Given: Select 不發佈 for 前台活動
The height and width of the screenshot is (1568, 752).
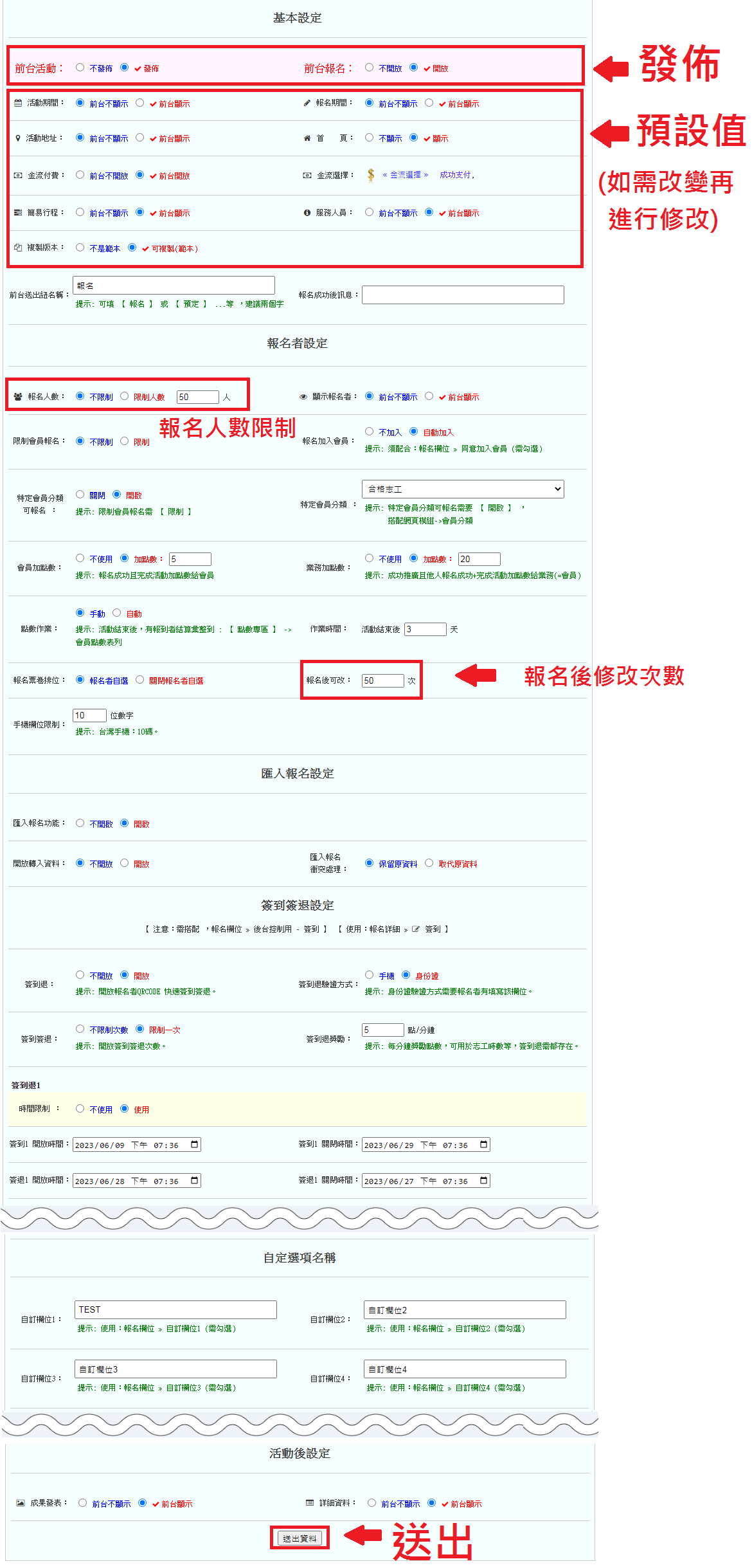Looking at the screenshot, I should click(80, 68).
